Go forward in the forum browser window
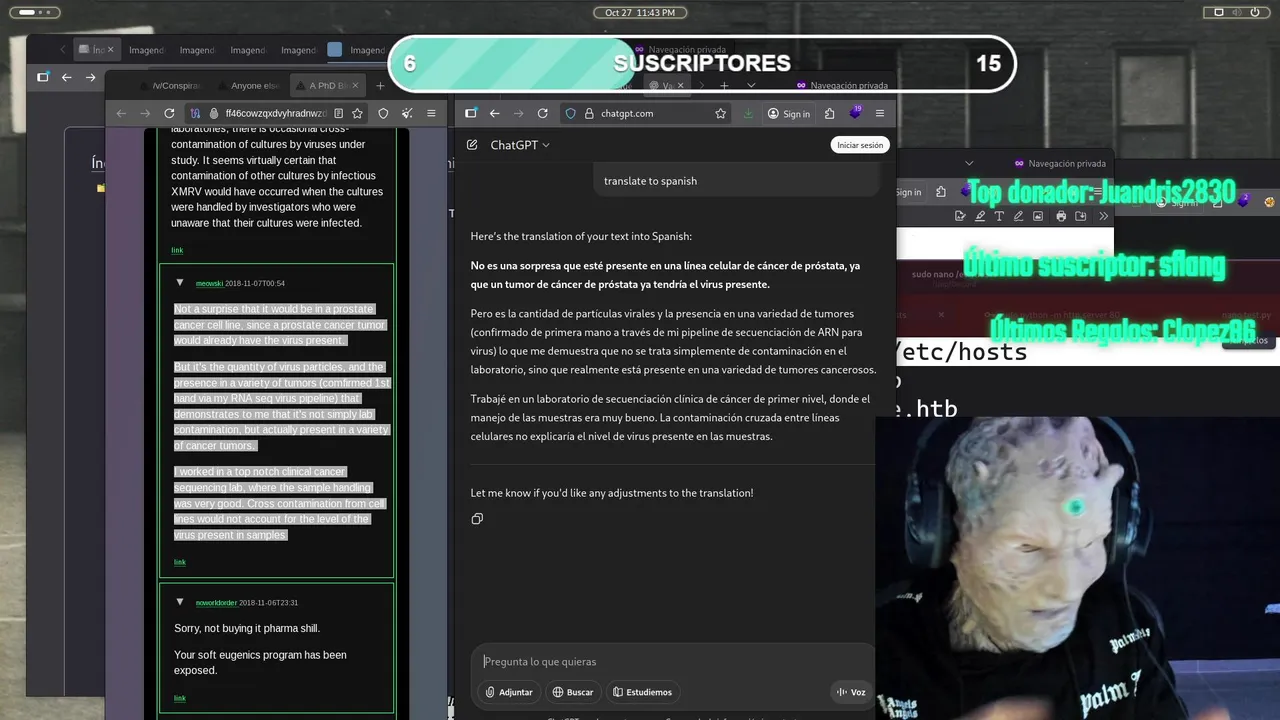Viewport: 1280px width, 720px height. pyautogui.click(x=145, y=113)
